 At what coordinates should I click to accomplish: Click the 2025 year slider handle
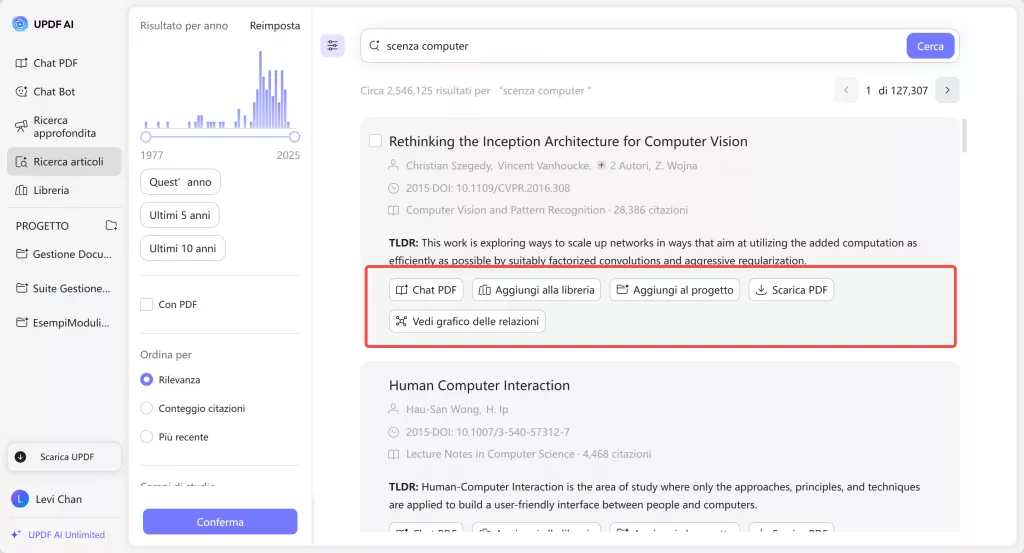pos(294,136)
